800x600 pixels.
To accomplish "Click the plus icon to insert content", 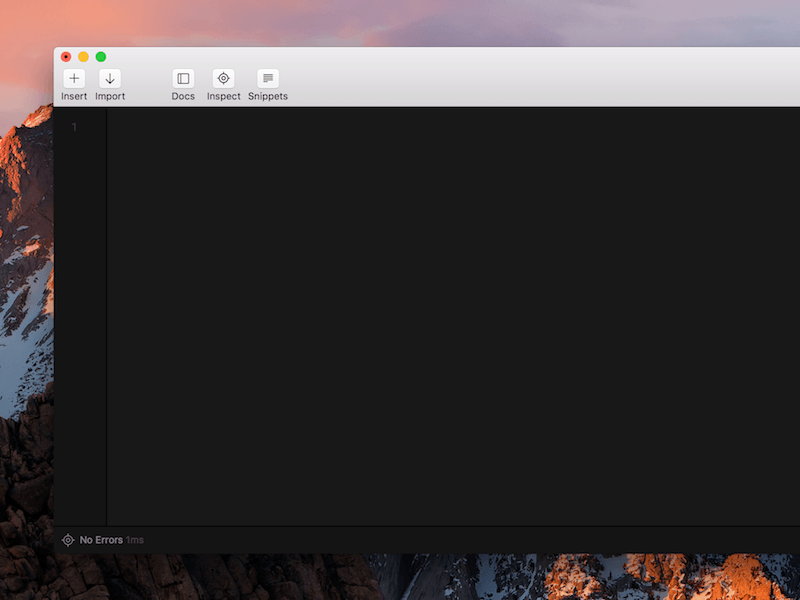I will pos(74,78).
